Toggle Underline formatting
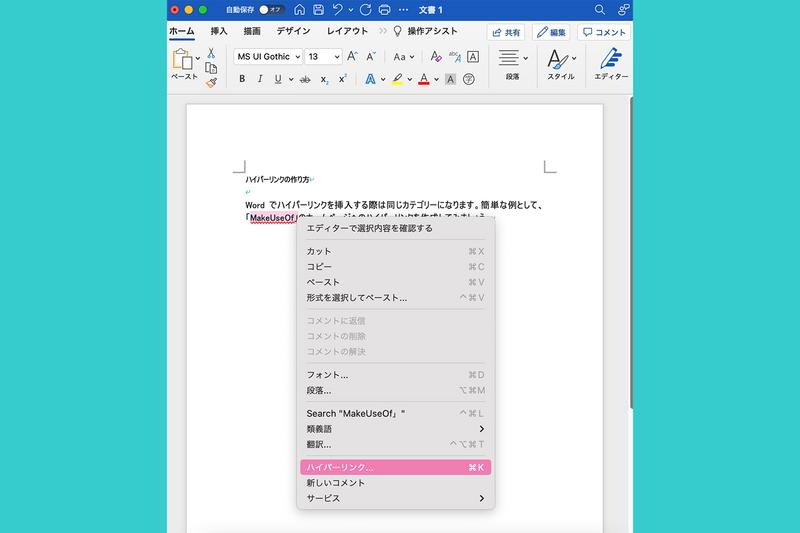The width and height of the screenshot is (800, 533). (278, 79)
